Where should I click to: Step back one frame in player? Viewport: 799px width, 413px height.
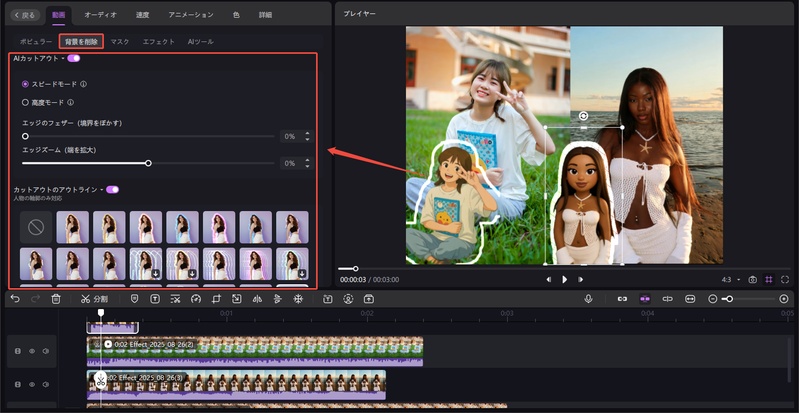click(548, 279)
